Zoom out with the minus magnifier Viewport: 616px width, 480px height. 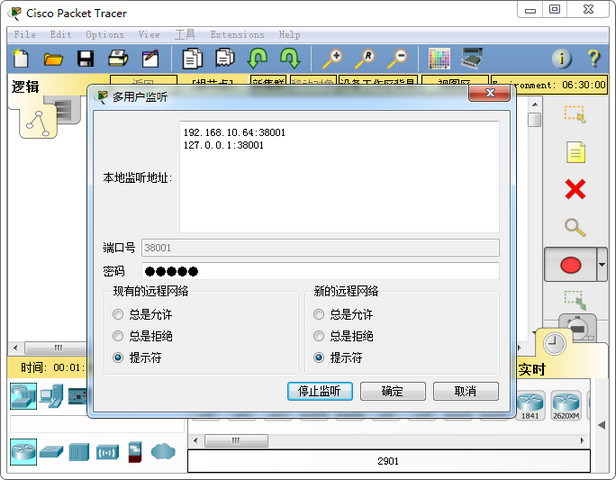coord(397,59)
